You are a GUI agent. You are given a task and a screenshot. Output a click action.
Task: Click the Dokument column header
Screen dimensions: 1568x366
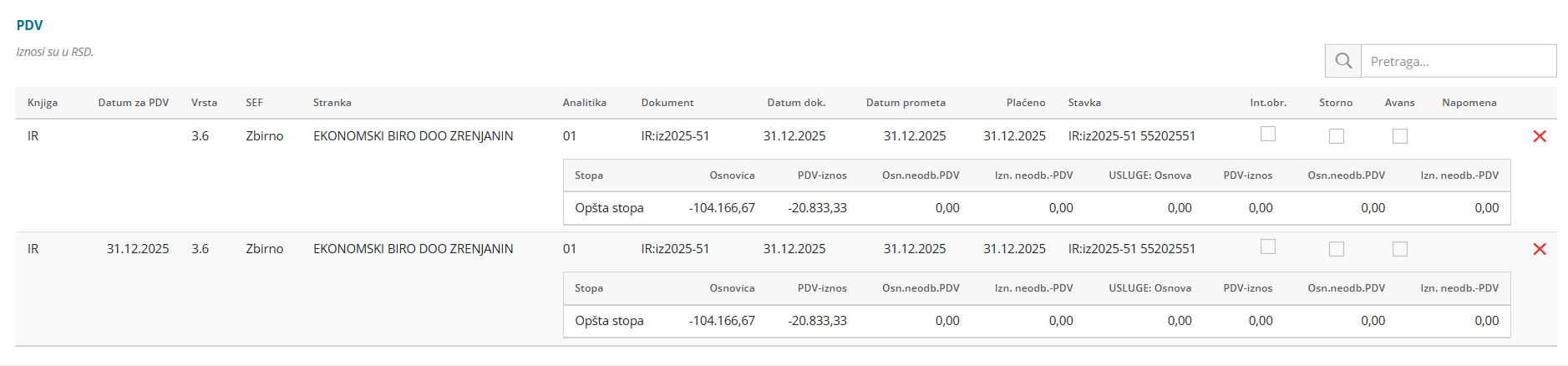pos(667,103)
